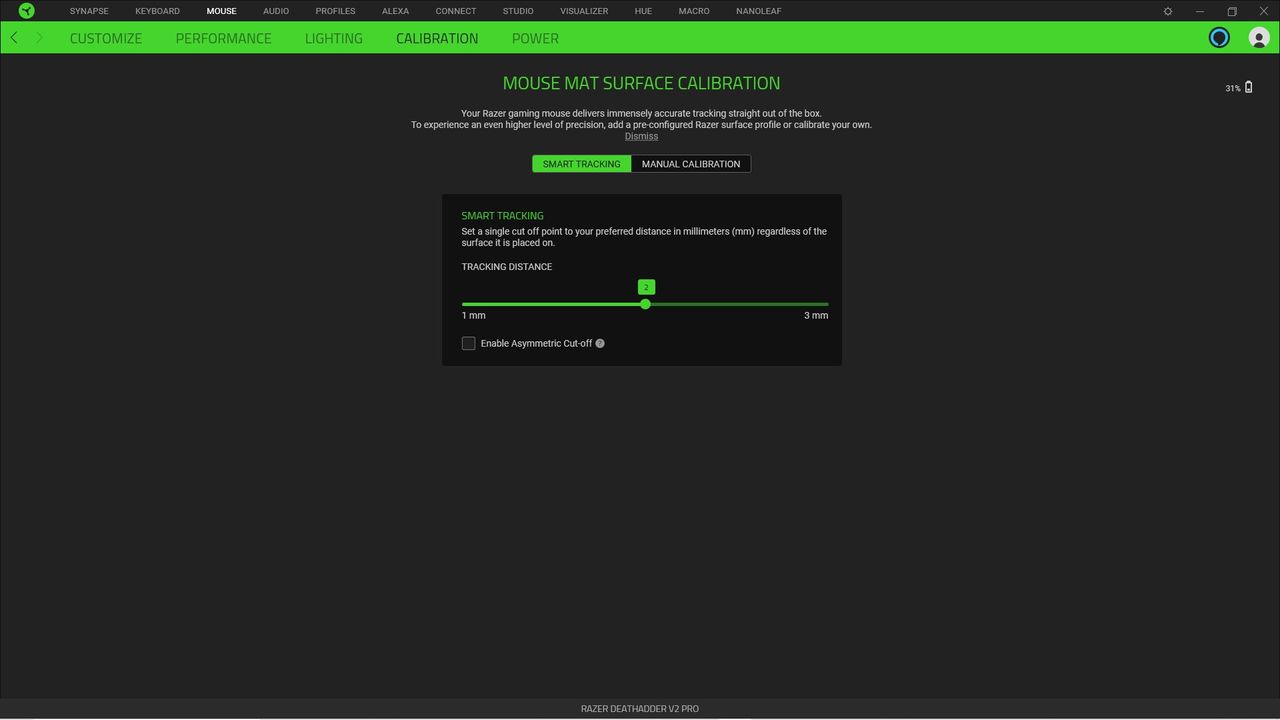Open the STUDIO top menu
This screenshot has width=1280, height=720.
tap(518, 11)
